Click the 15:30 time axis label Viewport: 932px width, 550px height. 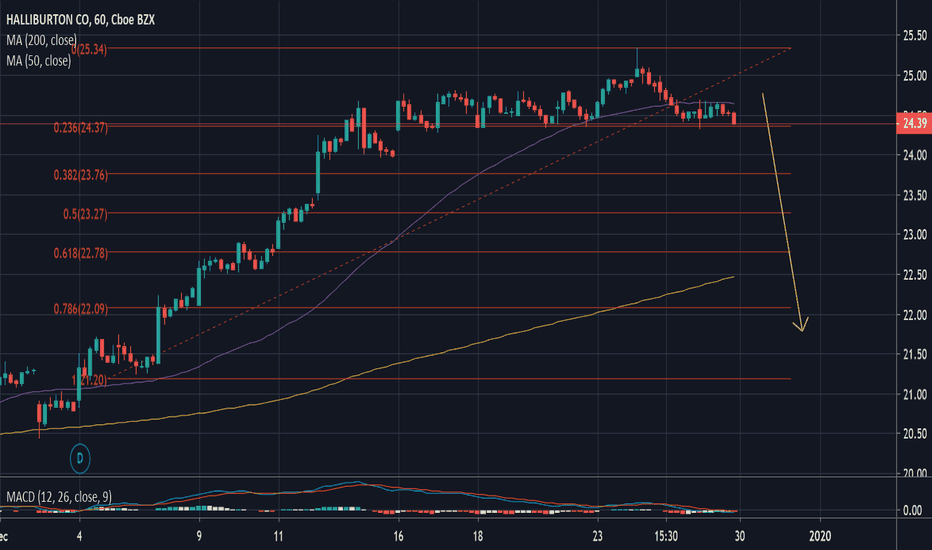666,536
